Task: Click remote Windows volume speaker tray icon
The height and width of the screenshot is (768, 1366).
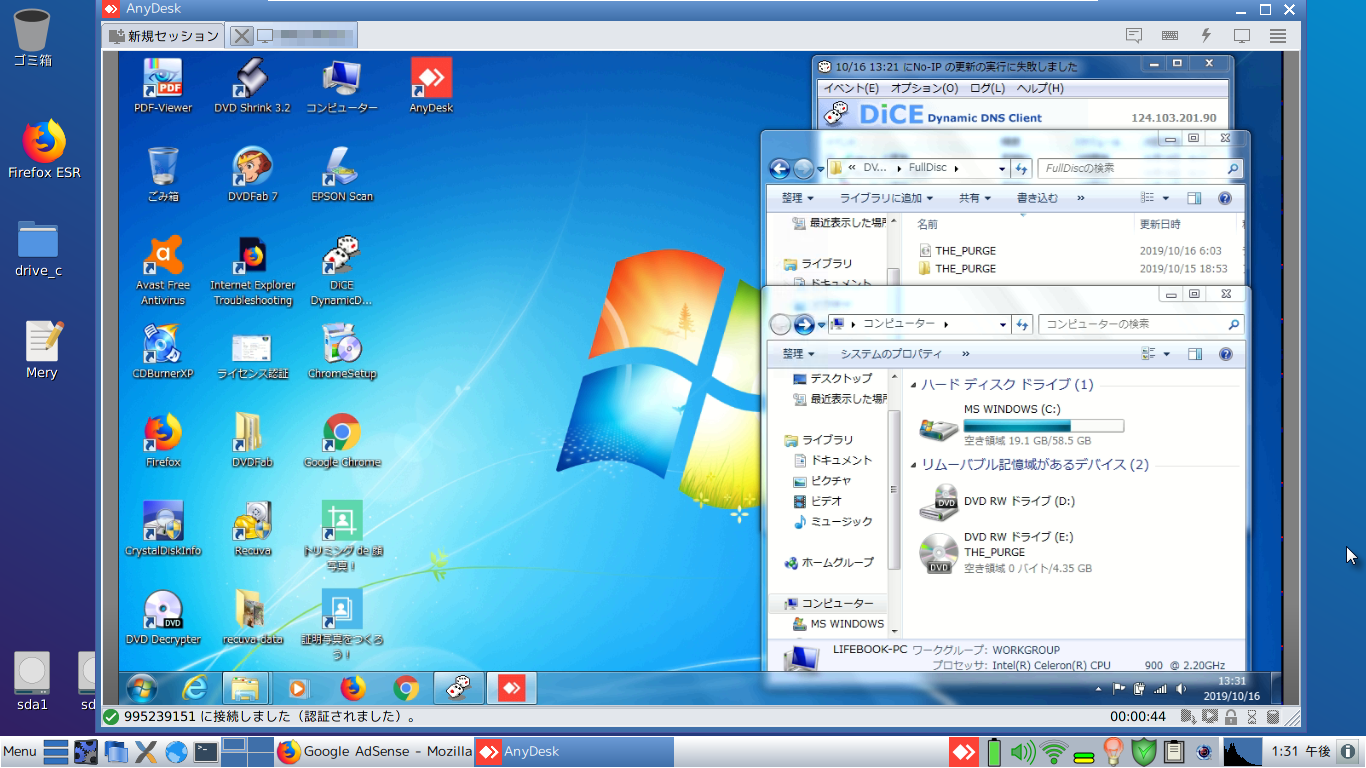Action: click(x=1180, y=689)
